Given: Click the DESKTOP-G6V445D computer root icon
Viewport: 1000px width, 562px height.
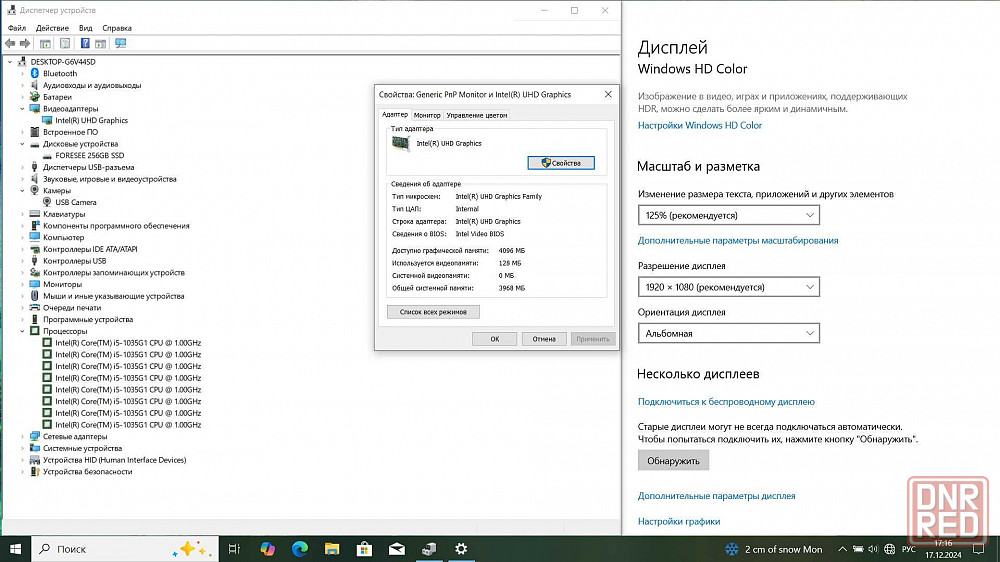Looking at the screenshot, I should (22, 62).
